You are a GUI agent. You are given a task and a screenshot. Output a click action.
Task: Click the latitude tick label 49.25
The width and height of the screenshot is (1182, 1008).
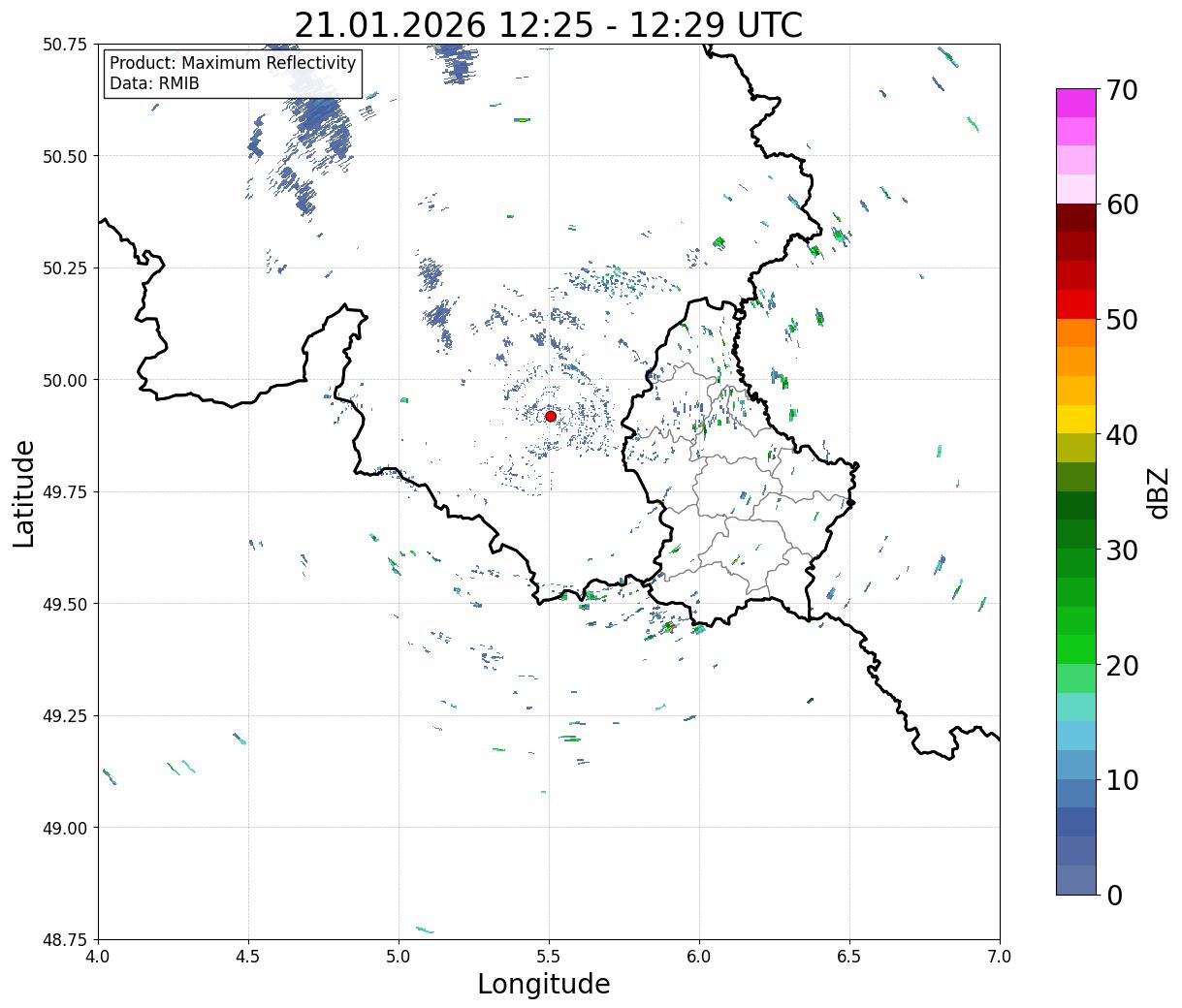[x=65, y=716]
